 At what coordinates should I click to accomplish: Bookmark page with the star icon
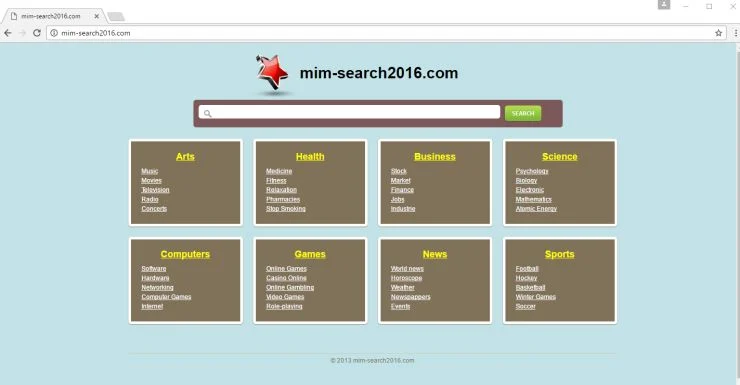tap(718, 33)
